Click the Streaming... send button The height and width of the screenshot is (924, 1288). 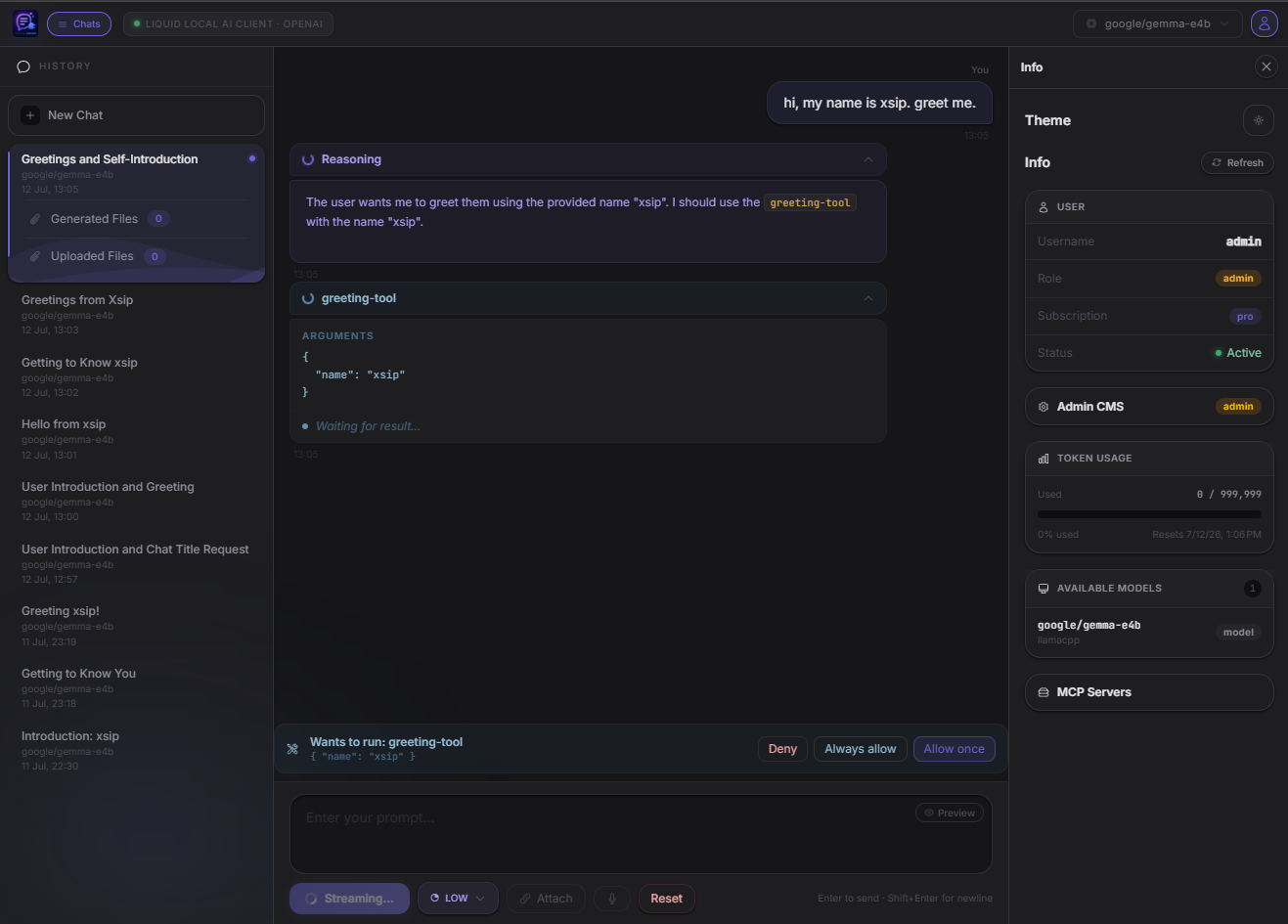point(350,899)
